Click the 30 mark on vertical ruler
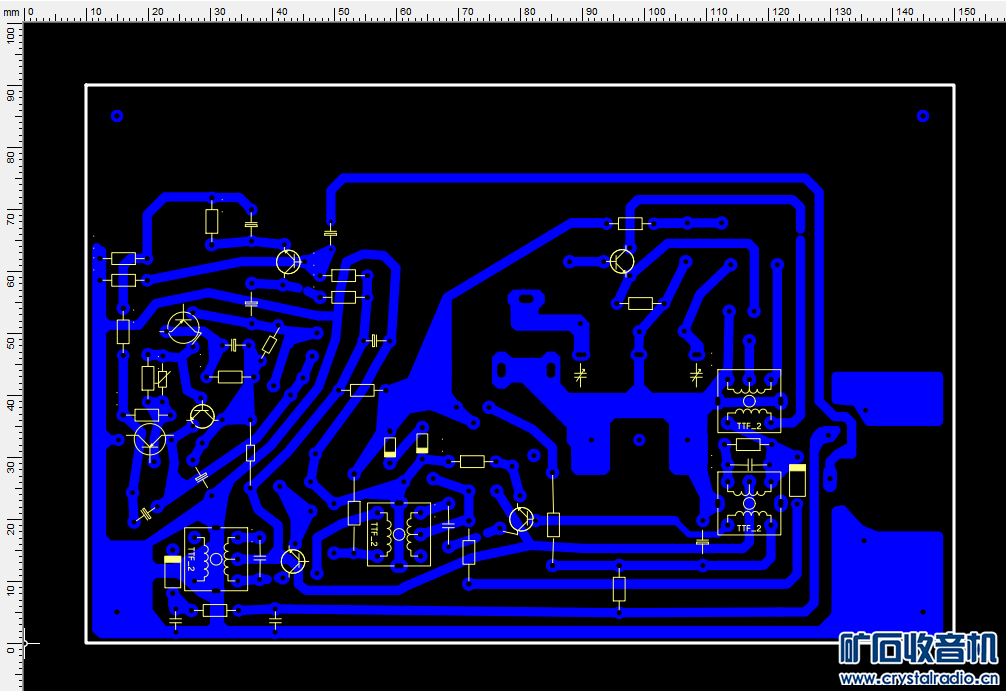The width and height of the screenshot is (1006, 691). click(10, 466)
